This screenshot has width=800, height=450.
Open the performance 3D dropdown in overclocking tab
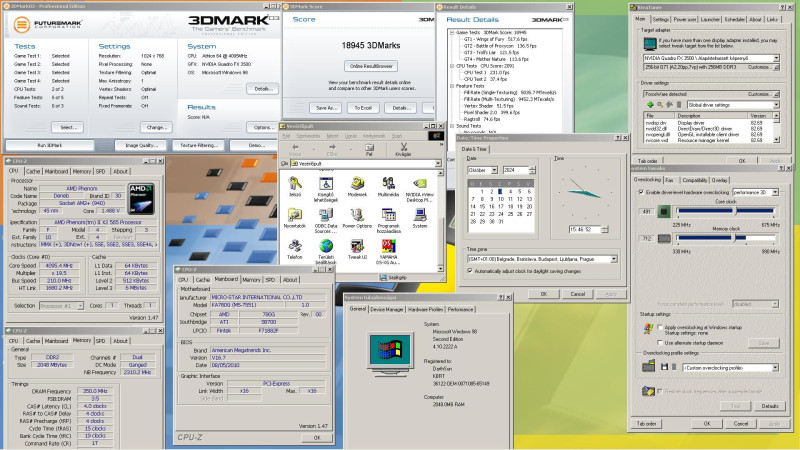tap(774, 192)
